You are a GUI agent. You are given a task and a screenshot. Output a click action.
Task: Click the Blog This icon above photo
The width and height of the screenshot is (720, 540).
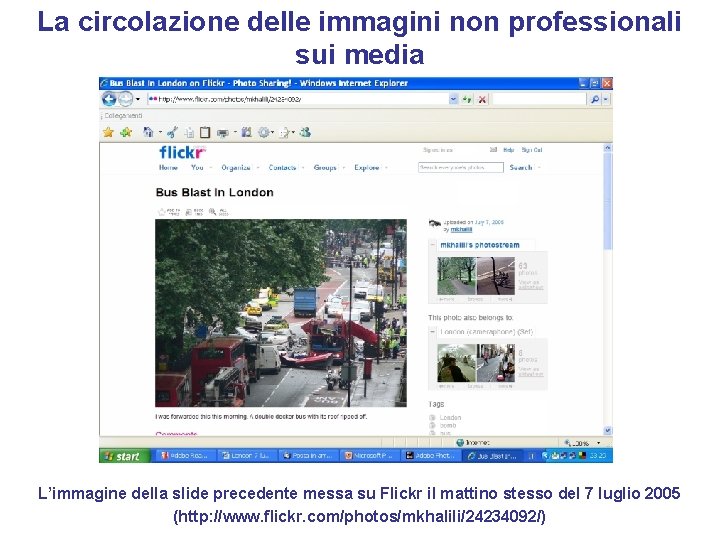click(194, 212)
